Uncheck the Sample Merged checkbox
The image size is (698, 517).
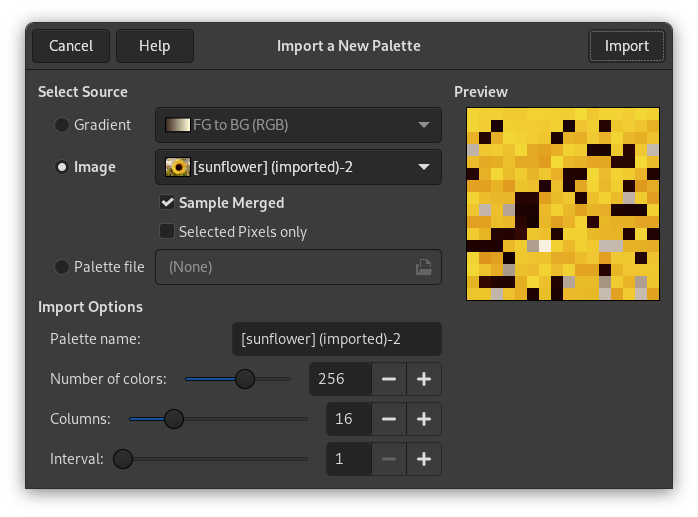(168, 203)
